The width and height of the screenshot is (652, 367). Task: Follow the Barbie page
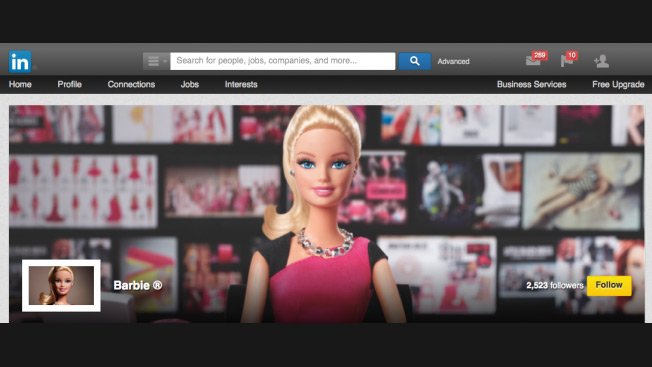point(609,286)
